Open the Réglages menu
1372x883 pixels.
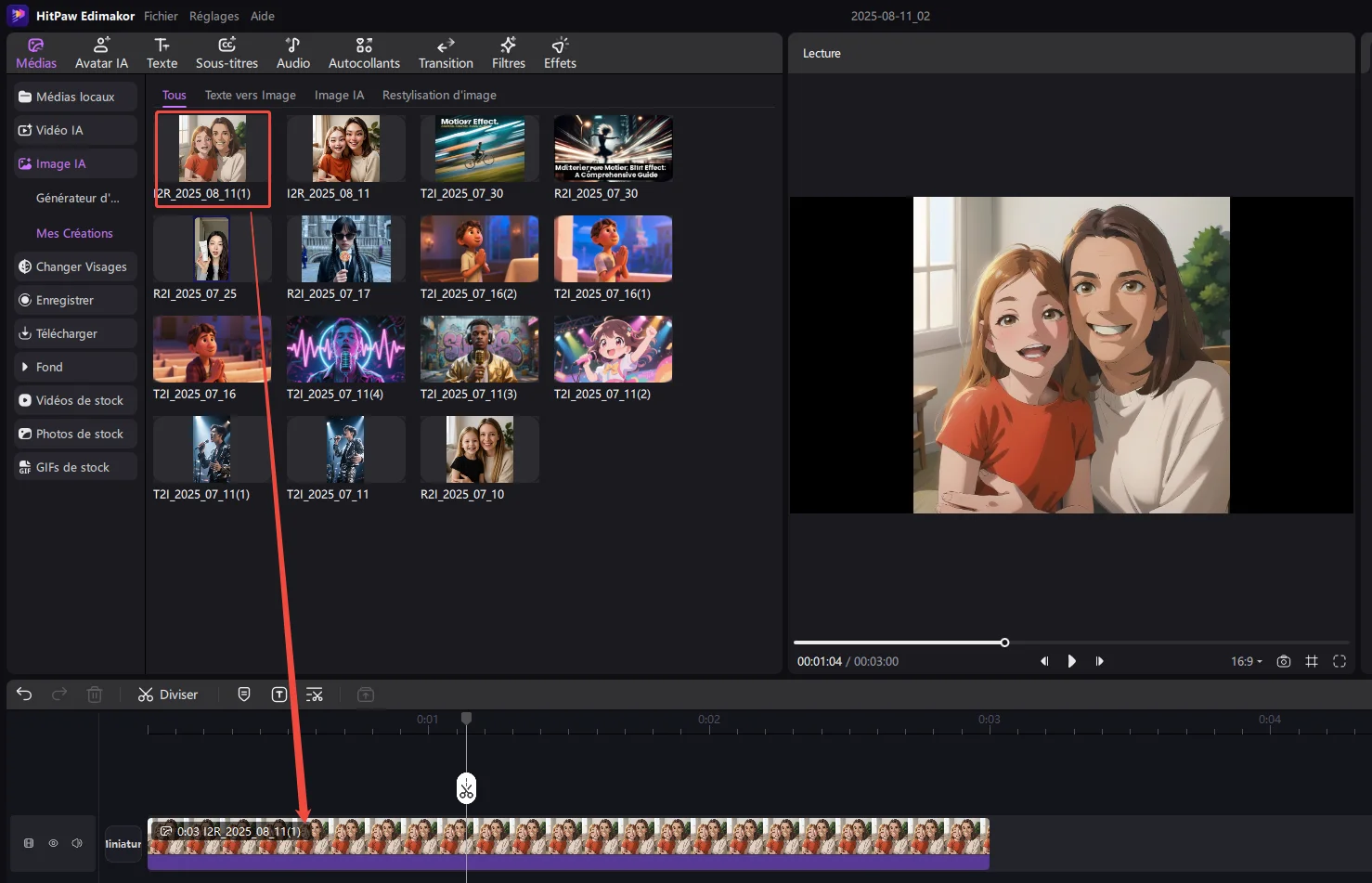[214, 16]
